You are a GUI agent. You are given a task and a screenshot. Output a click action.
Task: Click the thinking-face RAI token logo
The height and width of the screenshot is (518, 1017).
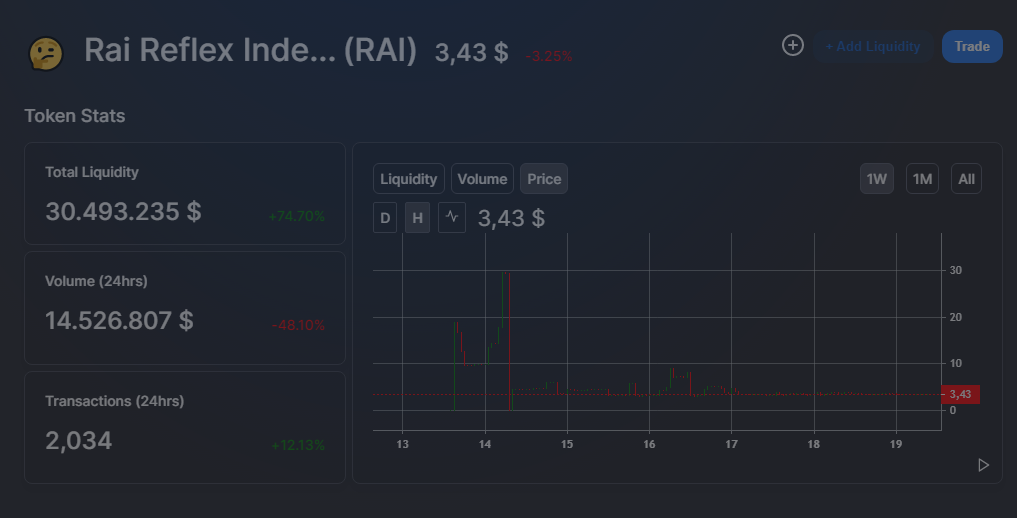pos(46,53)
